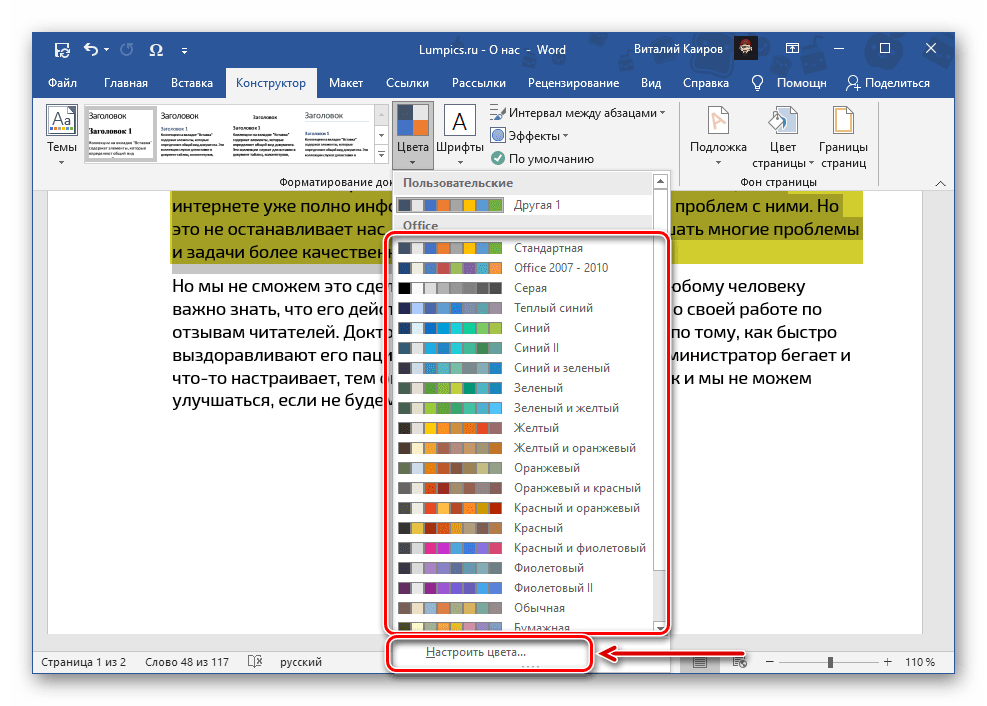Choose the Зеленый color scheme

click(x=521, y=388)
